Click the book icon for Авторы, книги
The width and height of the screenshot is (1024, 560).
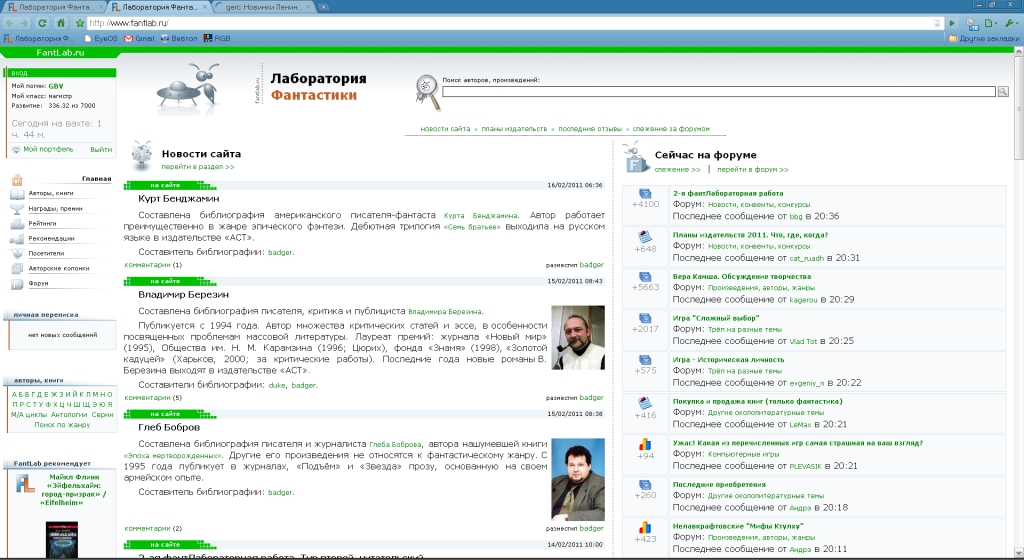[x=18, y=193]
